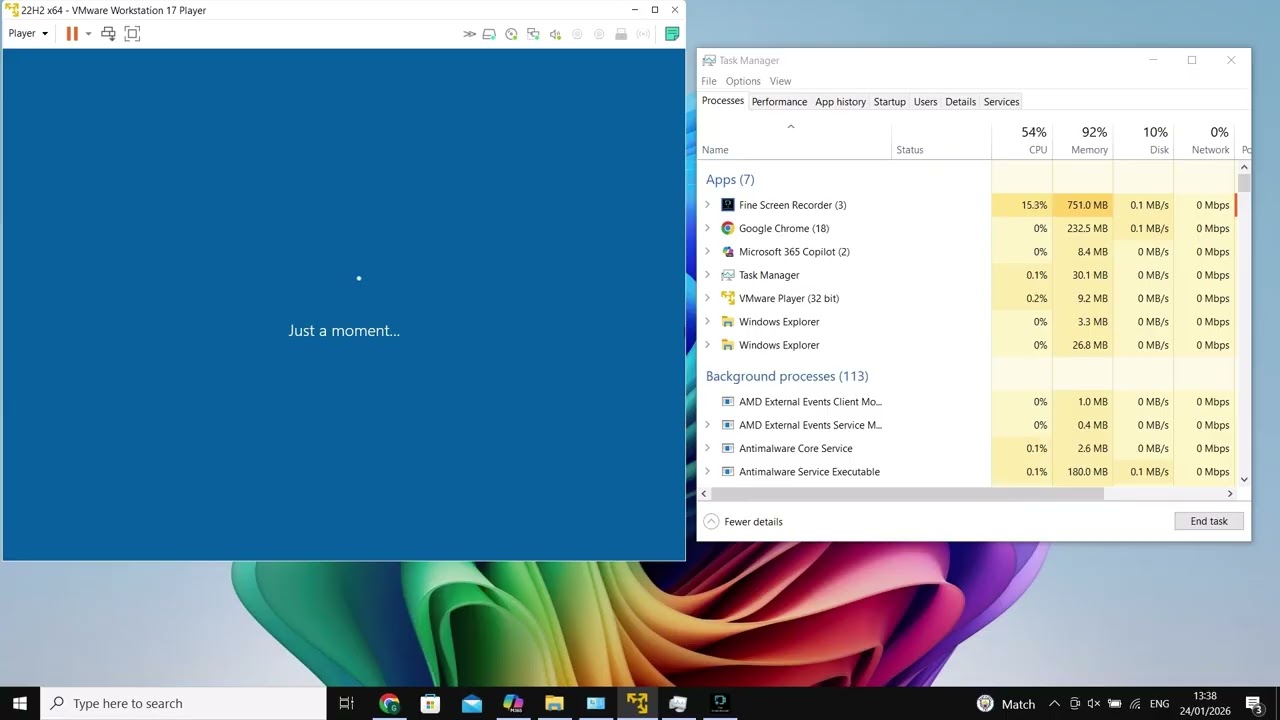The height and width of the screenshot is (720, 1280).
Task: Click the Apps (7) group heading
Action: click(730, 180)
